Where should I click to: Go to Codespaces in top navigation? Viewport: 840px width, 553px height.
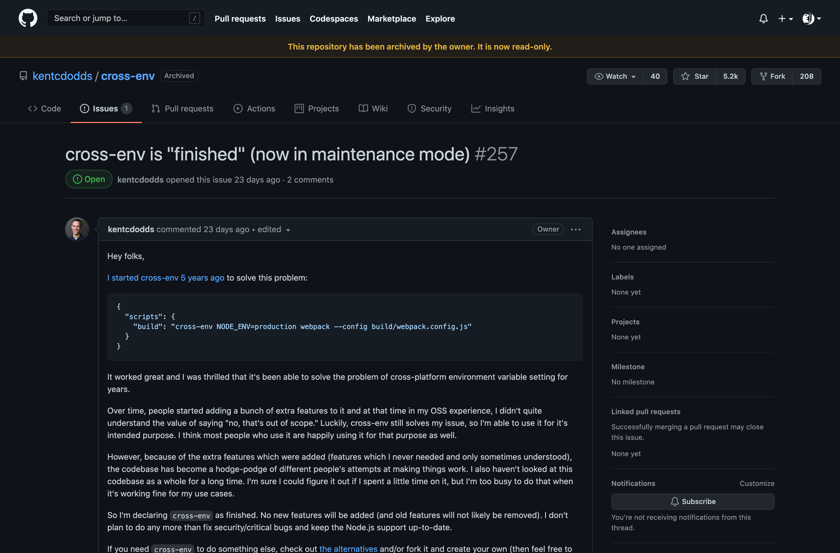click(334, 19)
